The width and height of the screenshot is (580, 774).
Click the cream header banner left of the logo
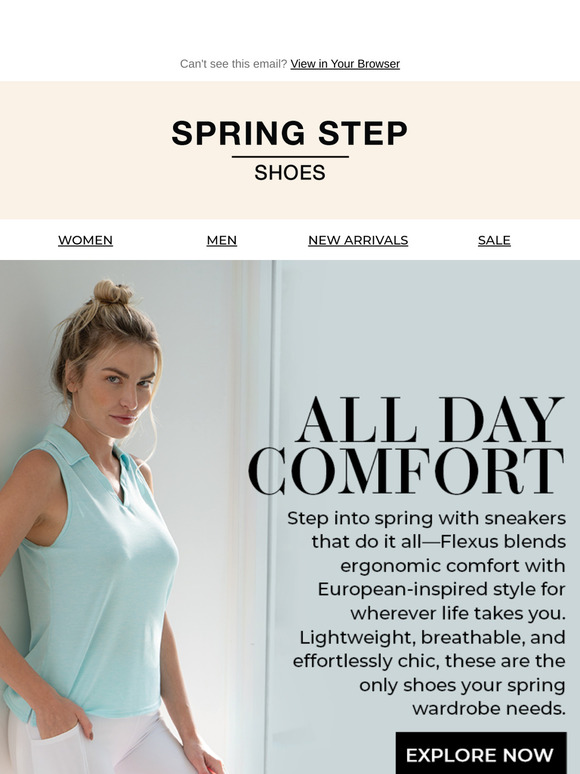click(x=84, y=150)
